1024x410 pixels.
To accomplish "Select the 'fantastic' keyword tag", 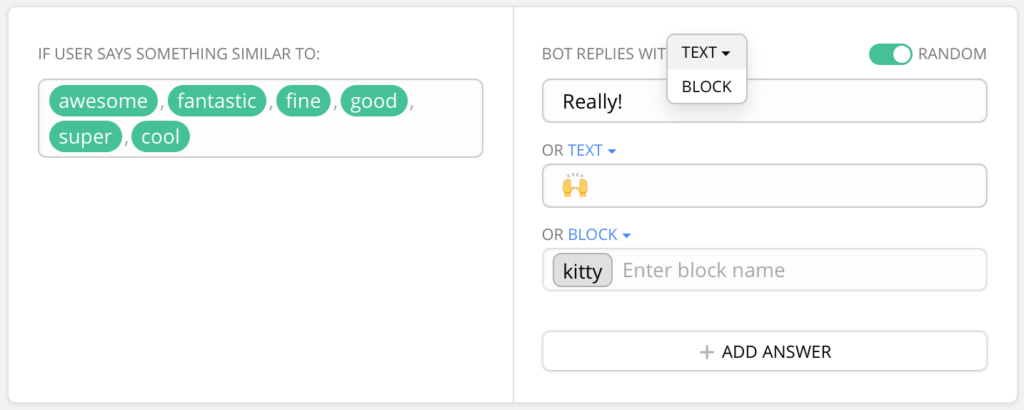I will [217, 101].
